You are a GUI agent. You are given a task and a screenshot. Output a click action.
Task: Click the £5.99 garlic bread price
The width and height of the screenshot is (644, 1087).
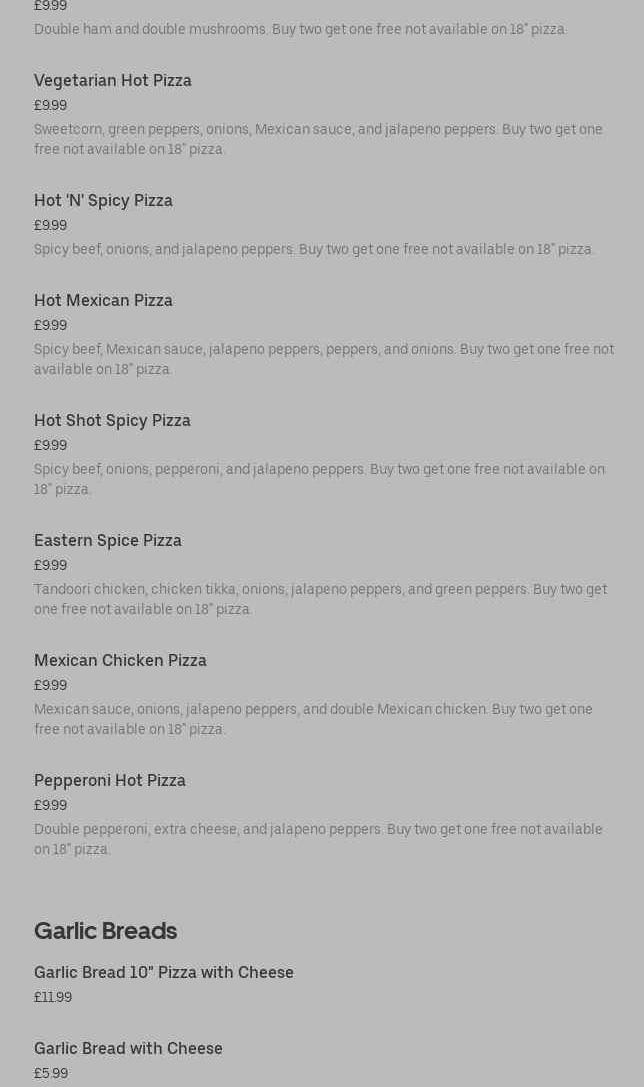point(51,1073)
